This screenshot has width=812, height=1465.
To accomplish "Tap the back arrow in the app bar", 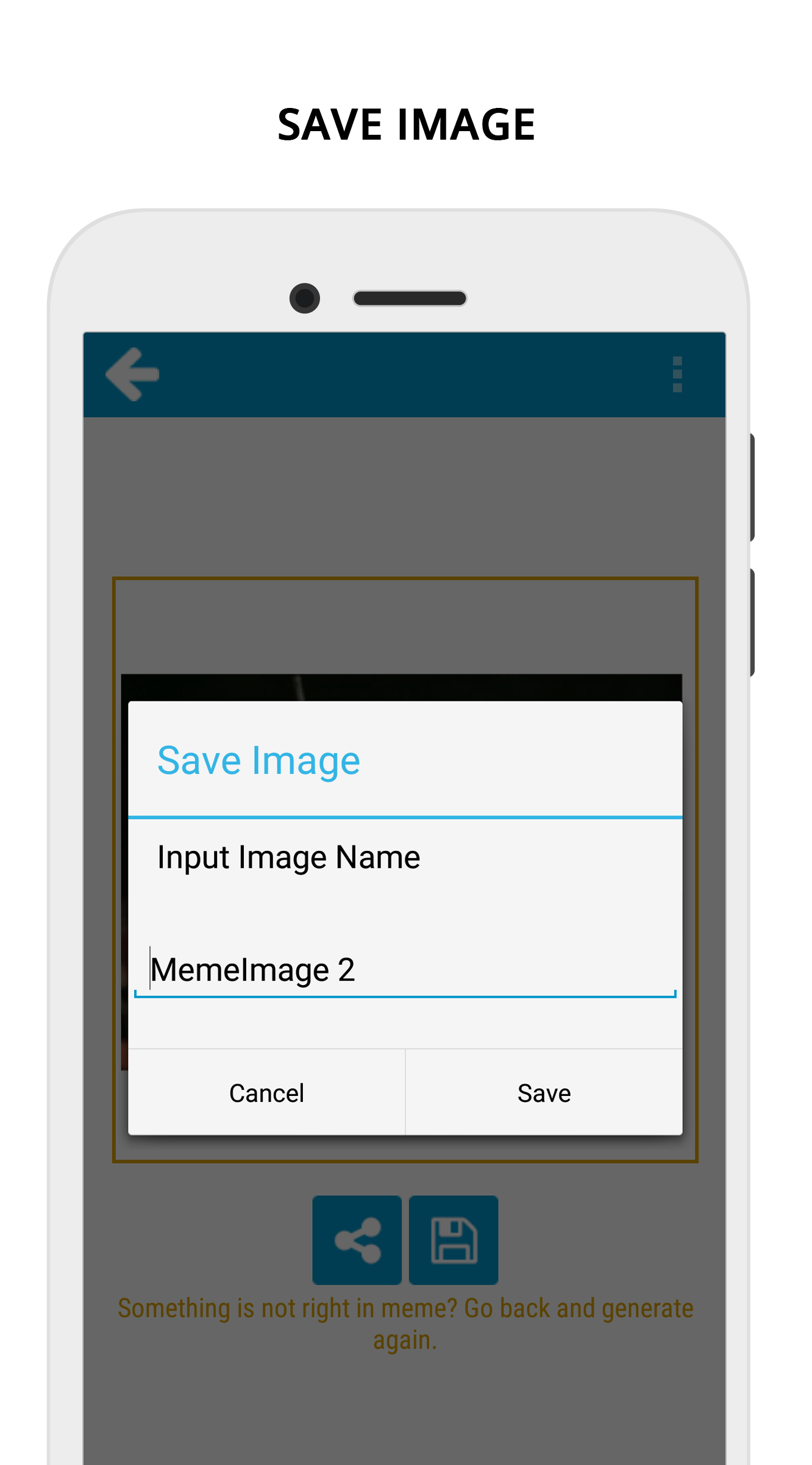I will (x=132, y=374).
